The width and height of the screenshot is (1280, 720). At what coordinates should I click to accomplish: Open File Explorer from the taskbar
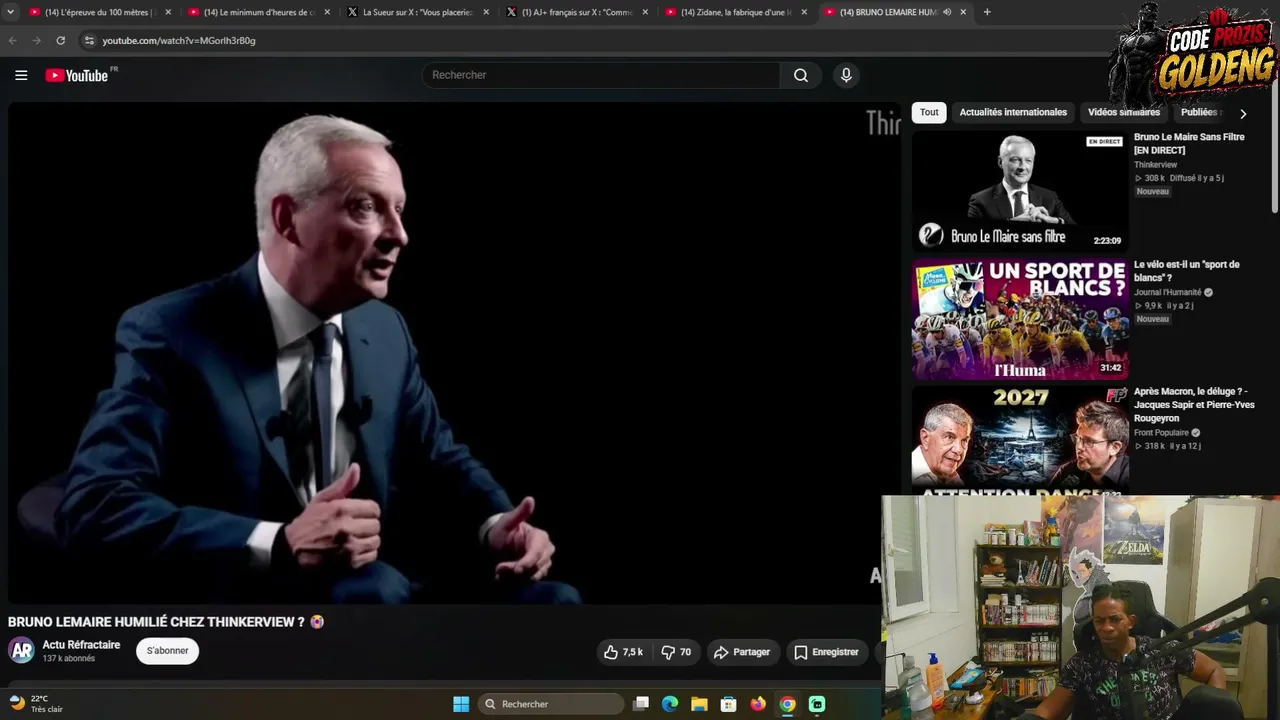(x=699, y=704)
